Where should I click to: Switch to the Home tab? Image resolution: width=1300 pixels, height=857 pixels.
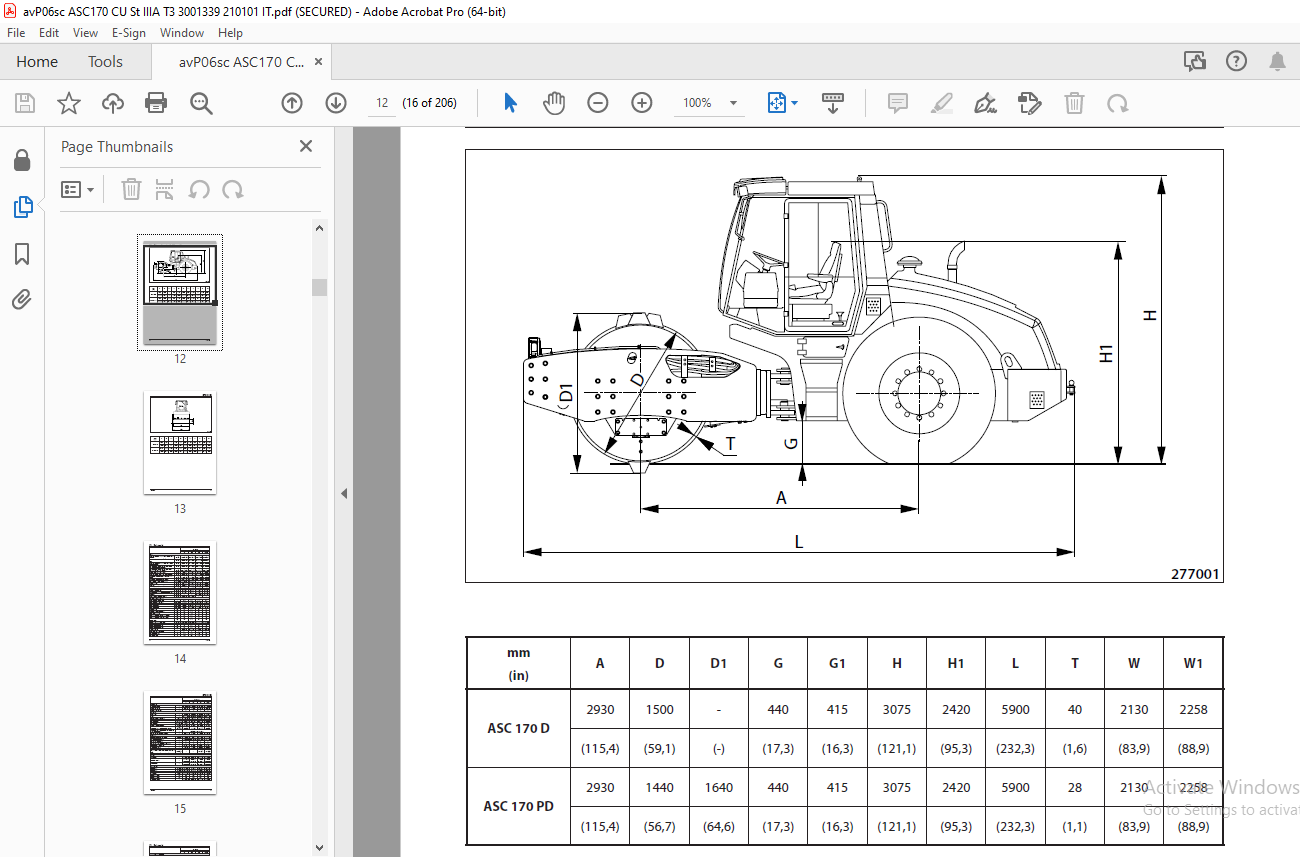[x=37, y=62]
